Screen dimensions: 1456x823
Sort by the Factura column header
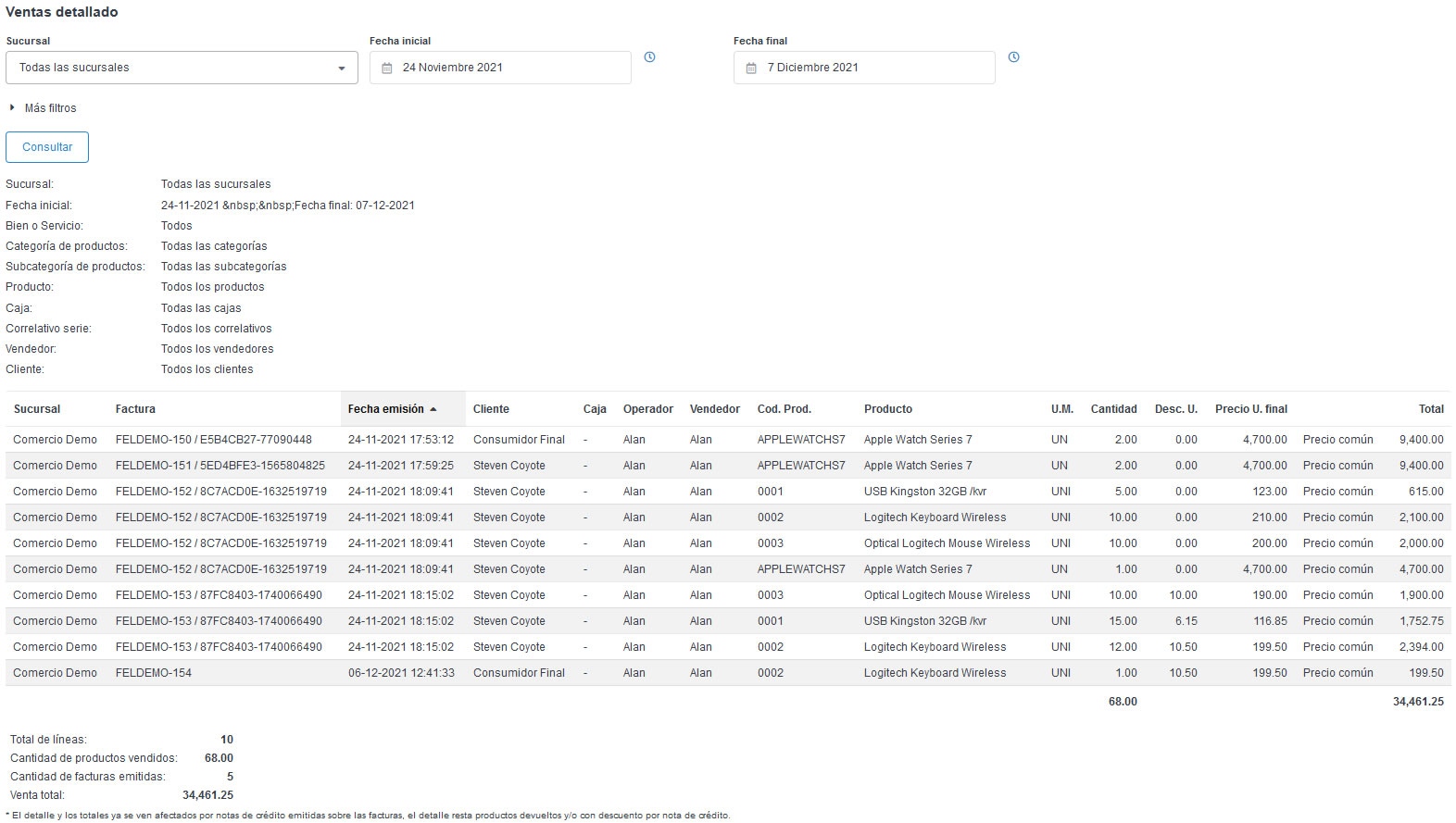pos(135,409)
